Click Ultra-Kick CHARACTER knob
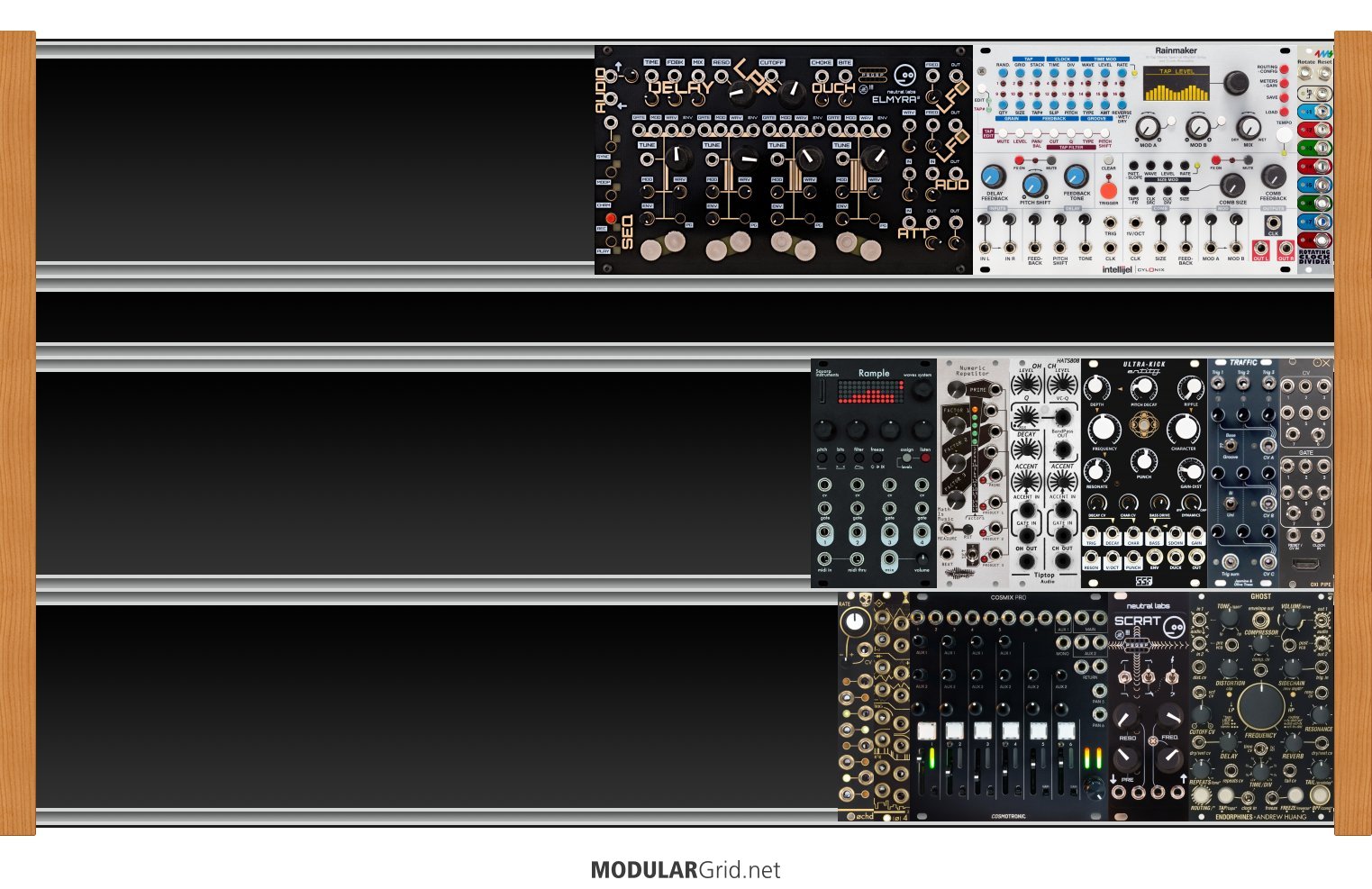 1184,429
